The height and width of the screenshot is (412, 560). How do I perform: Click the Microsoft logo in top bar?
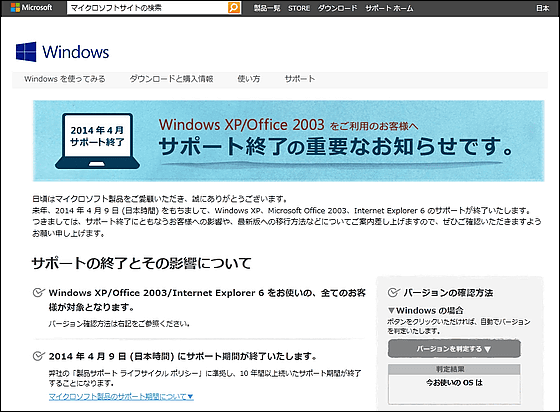(31, 7)
